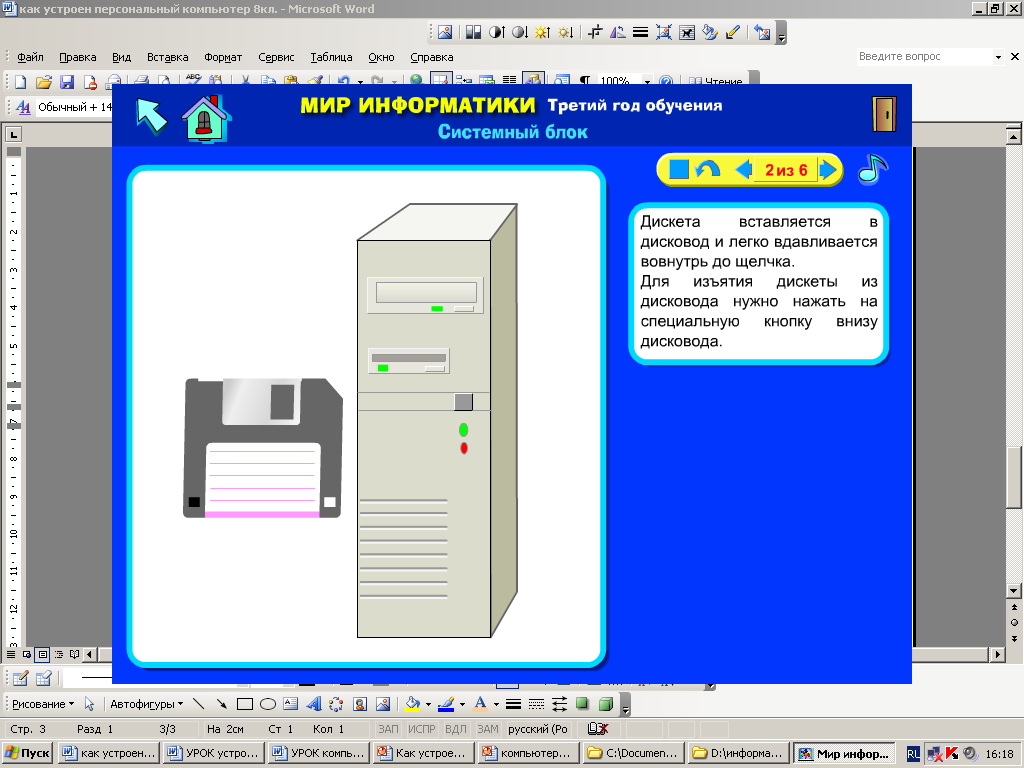Image resolution: width=1024 pixels, height=768 pixels.
Task: Switch to the УРОК устро... taskbar window
Action: pyautogui.click(x=215, y=753)
